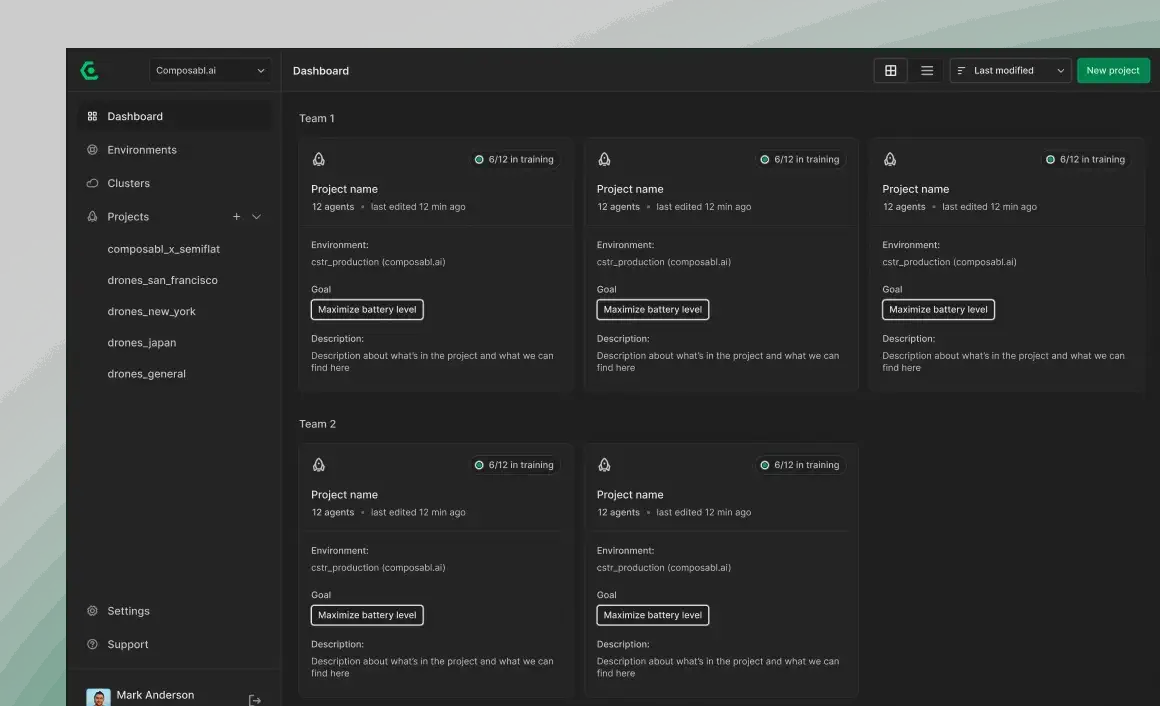Open Projects section in sidebar
This screenshot has height=706, width=1160.
click(128, 217)
